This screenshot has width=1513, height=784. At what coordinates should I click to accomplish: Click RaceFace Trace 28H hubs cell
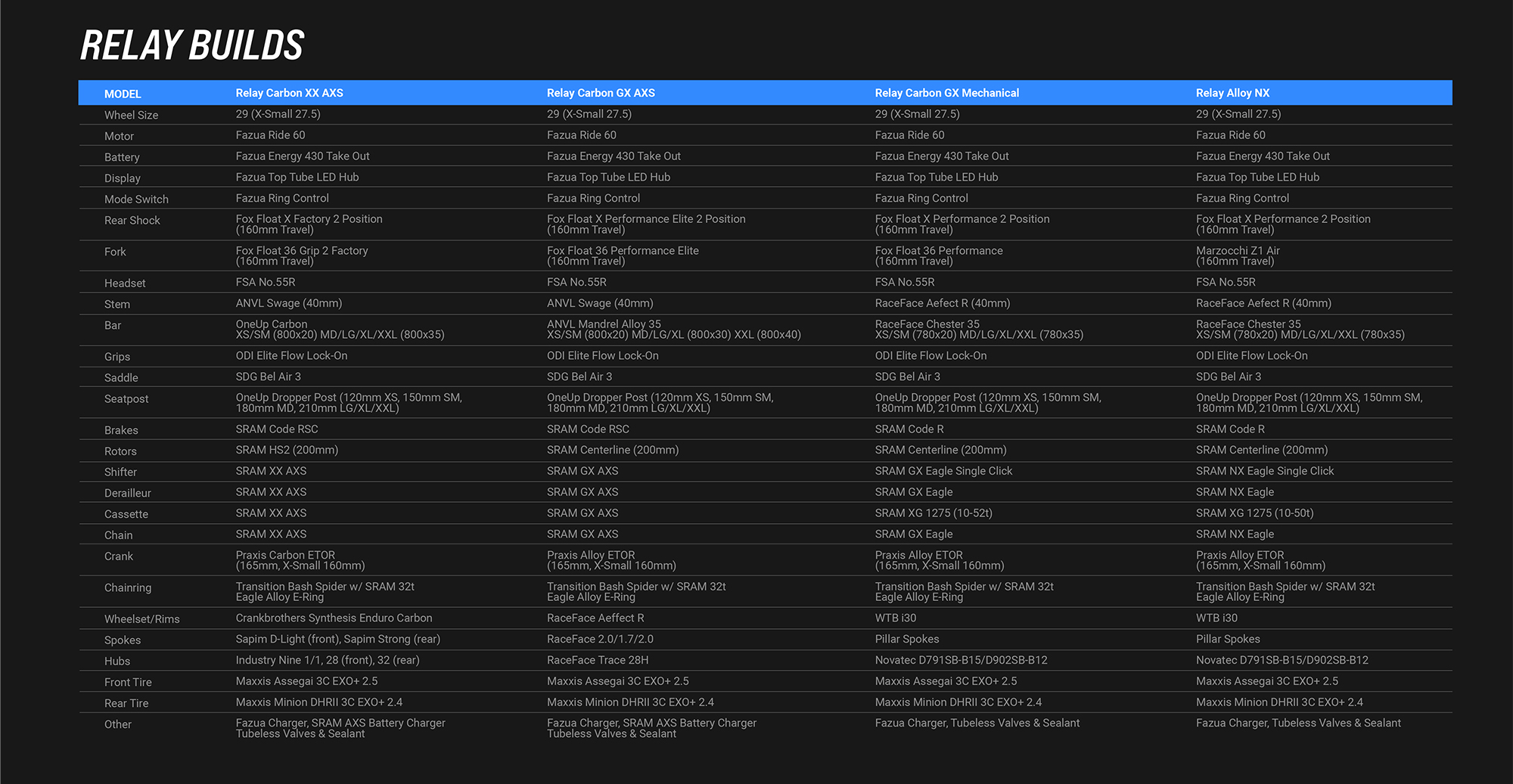(598, 661)
